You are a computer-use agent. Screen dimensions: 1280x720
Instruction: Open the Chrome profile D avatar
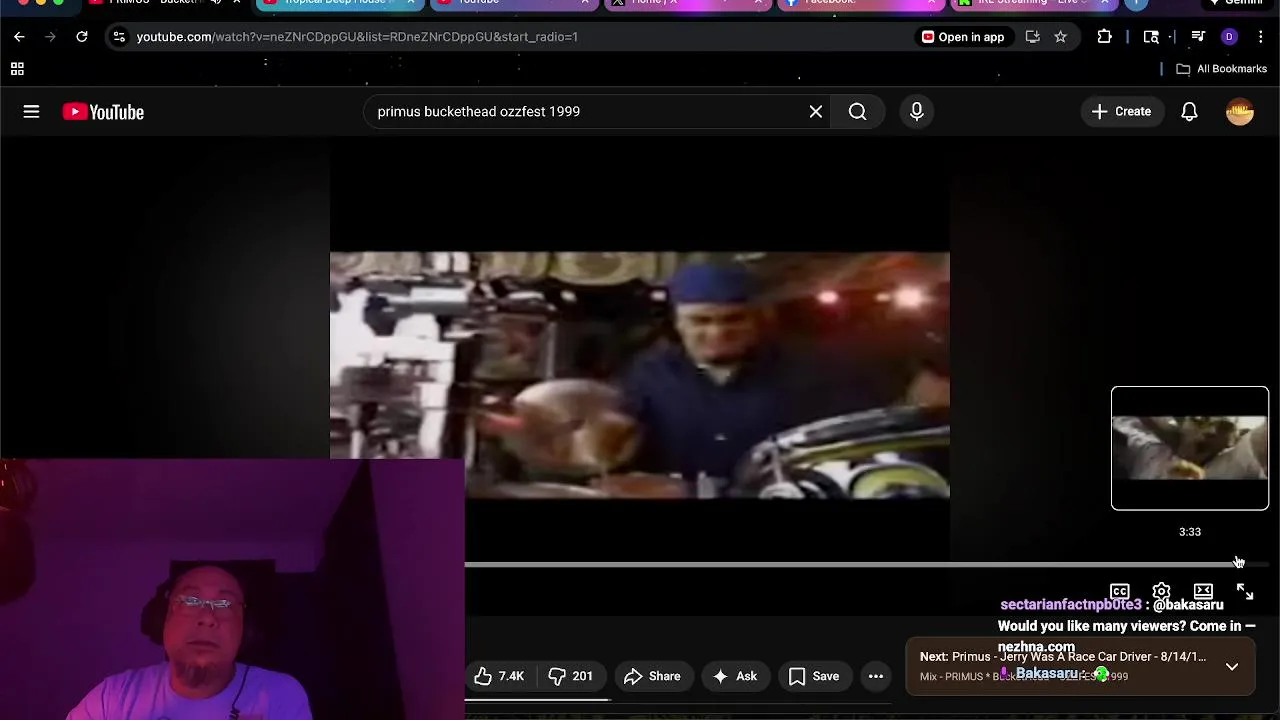(x=1230, y=37)
